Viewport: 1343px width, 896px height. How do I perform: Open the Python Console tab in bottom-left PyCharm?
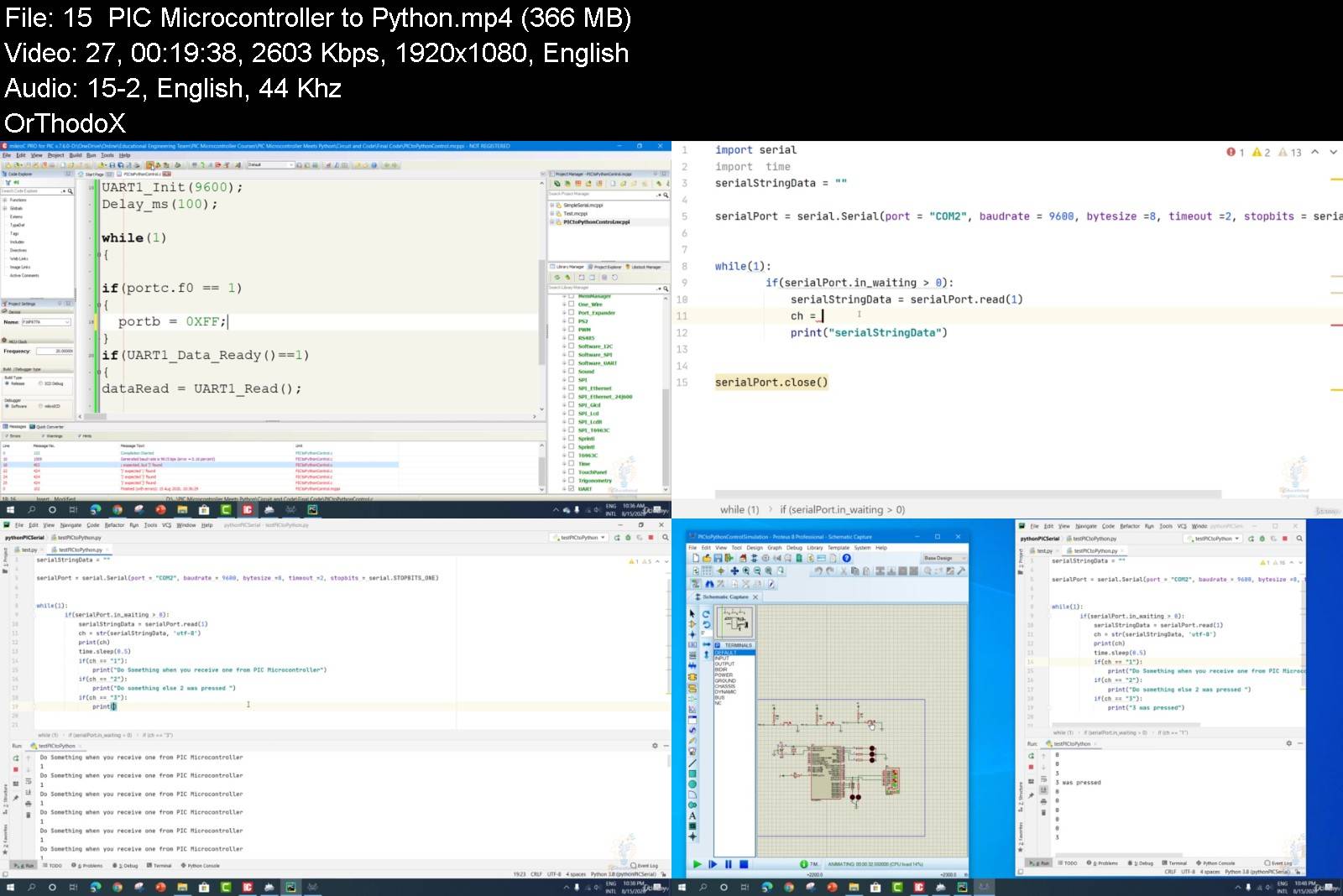coord(201,865)
